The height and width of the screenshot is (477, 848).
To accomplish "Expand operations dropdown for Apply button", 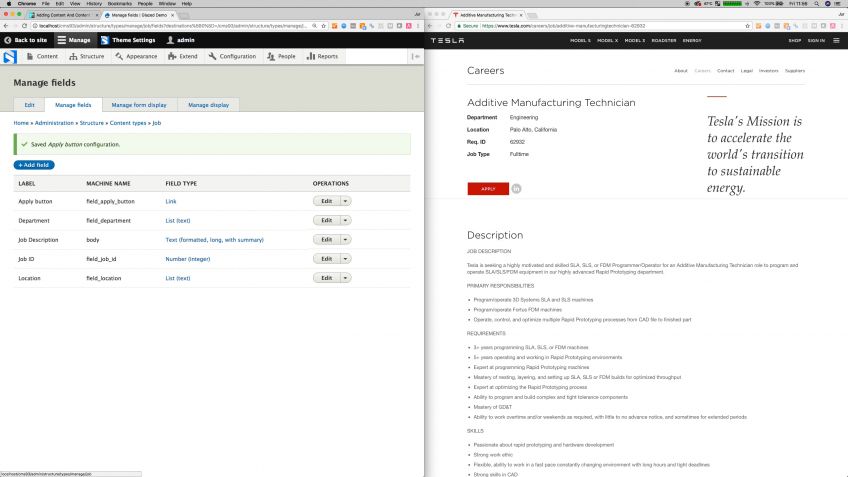I will point(345,201).
